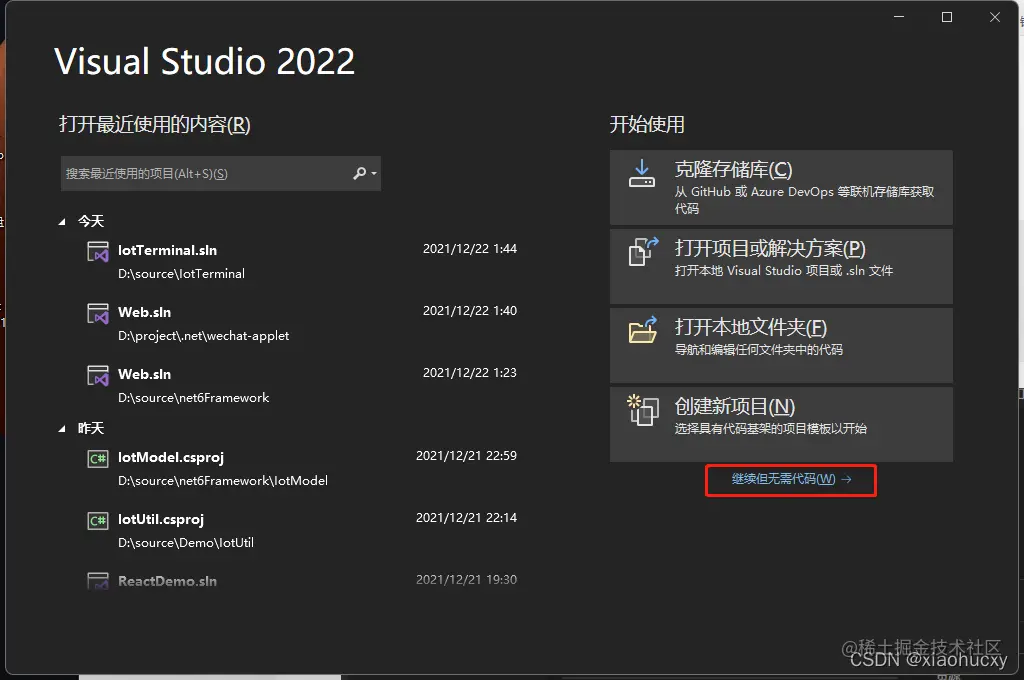The width and height of the screenshot is (1024, 680).
Task: Click timestamp 2021/12/21 22:14
Action: click(x=466, y=518)
